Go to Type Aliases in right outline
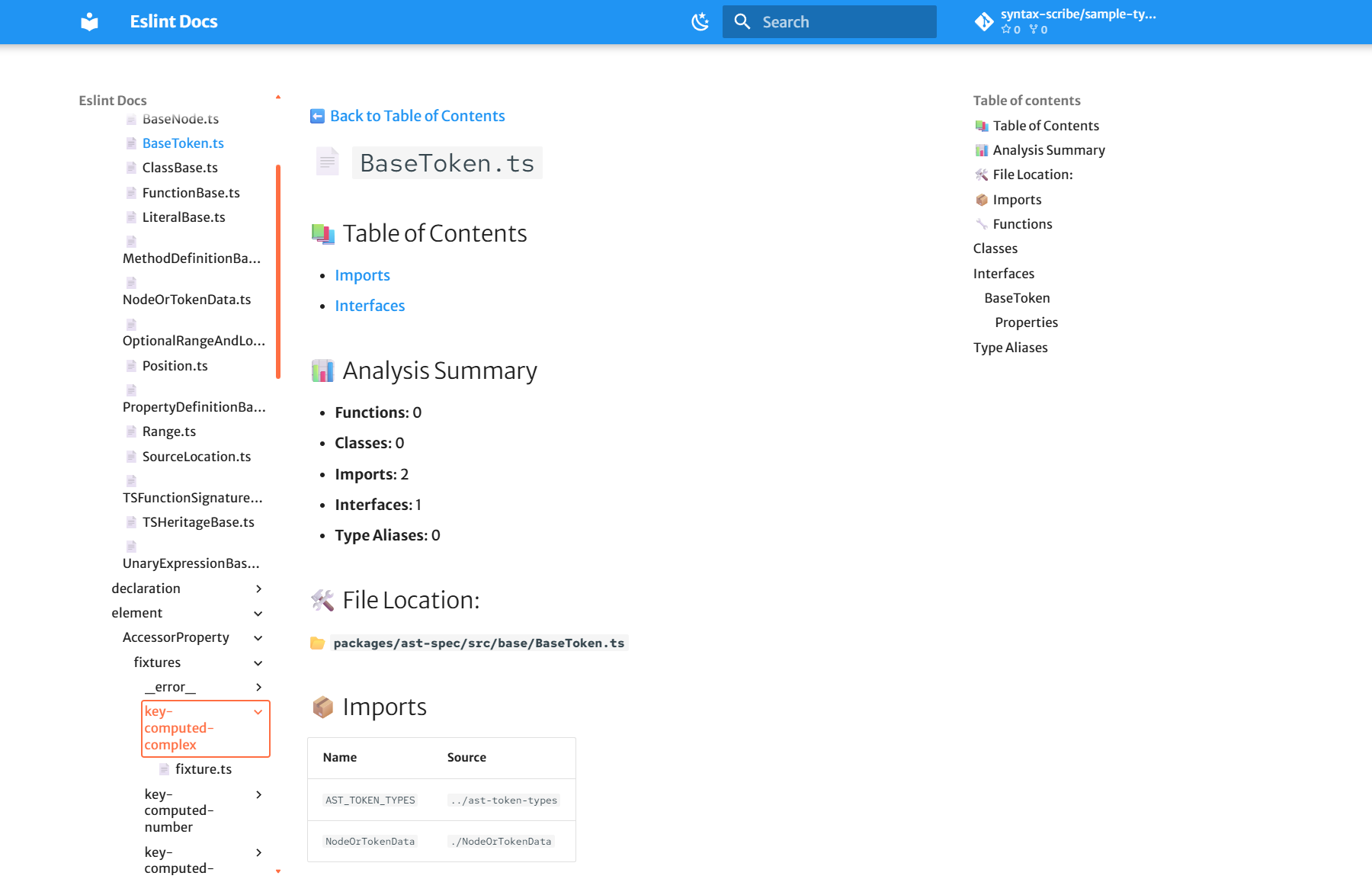 [1010, 348]
